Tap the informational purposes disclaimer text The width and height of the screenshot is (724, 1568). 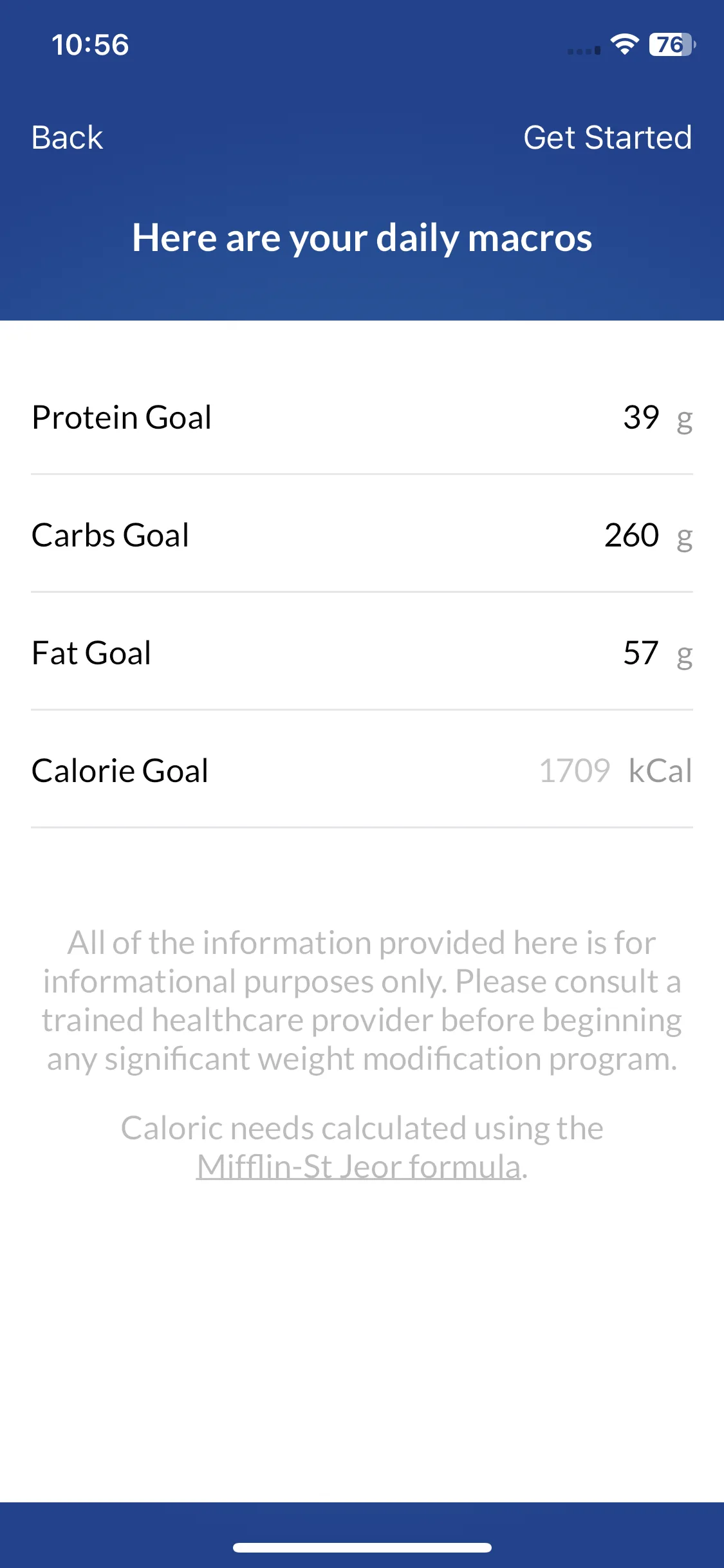coord(362,1001)
